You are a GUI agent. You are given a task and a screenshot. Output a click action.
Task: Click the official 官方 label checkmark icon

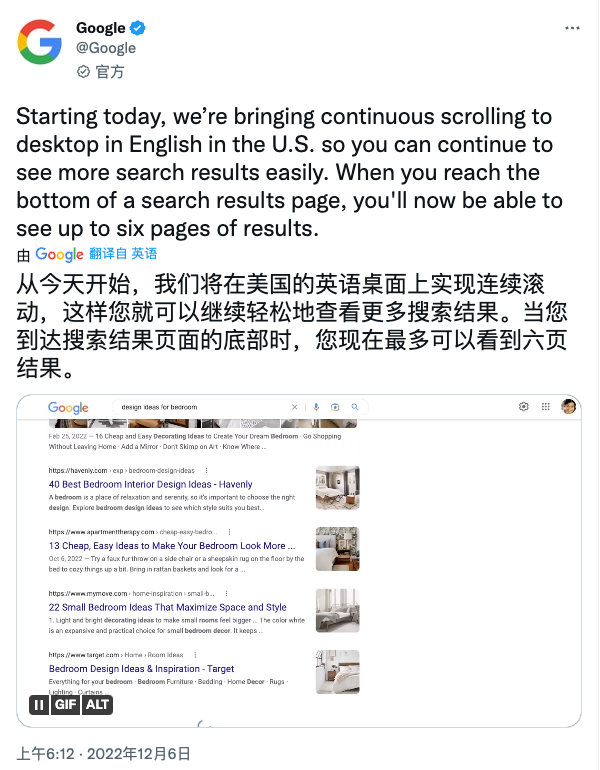click(x=83, y=72)
